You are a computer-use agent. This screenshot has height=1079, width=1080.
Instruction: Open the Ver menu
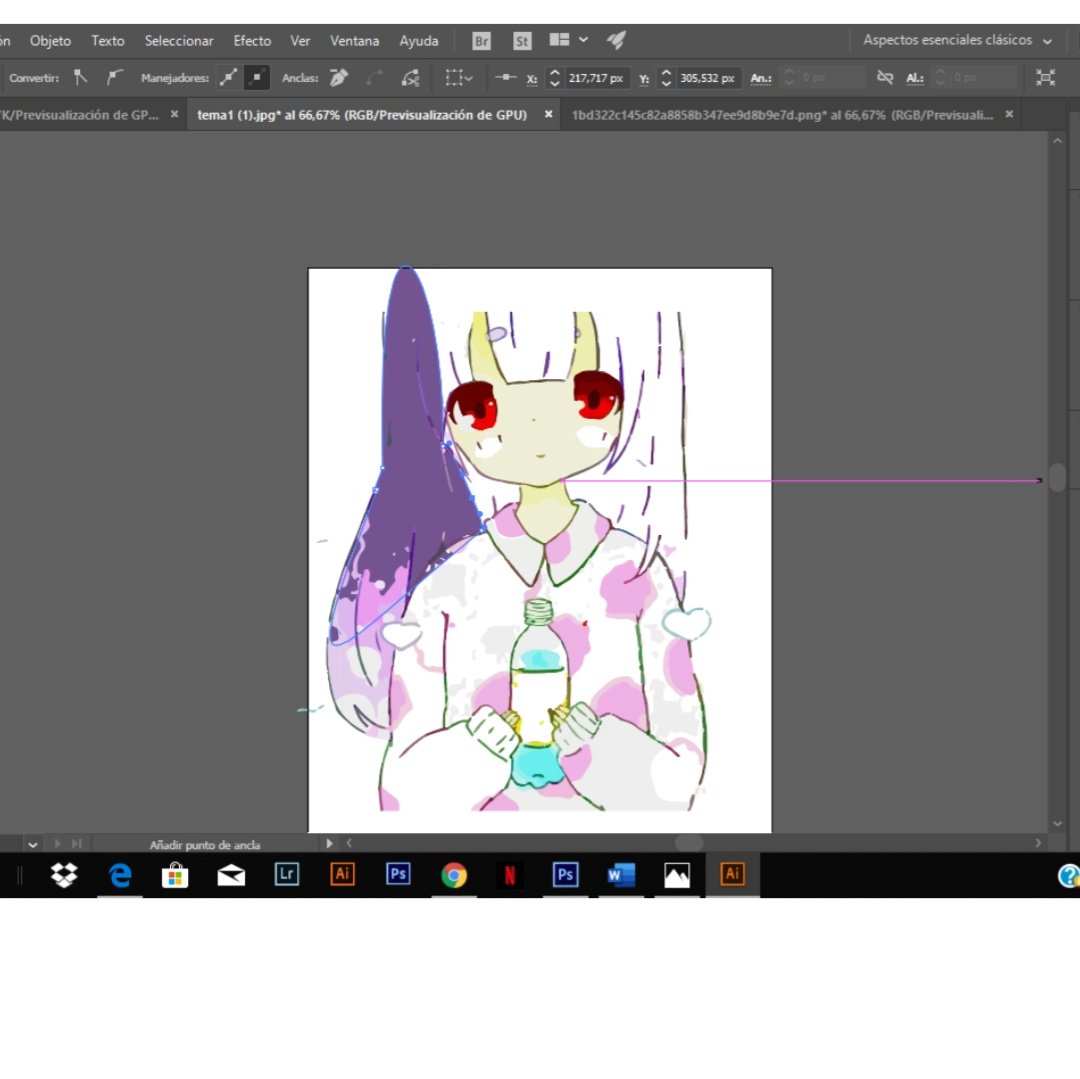point(300,41)
